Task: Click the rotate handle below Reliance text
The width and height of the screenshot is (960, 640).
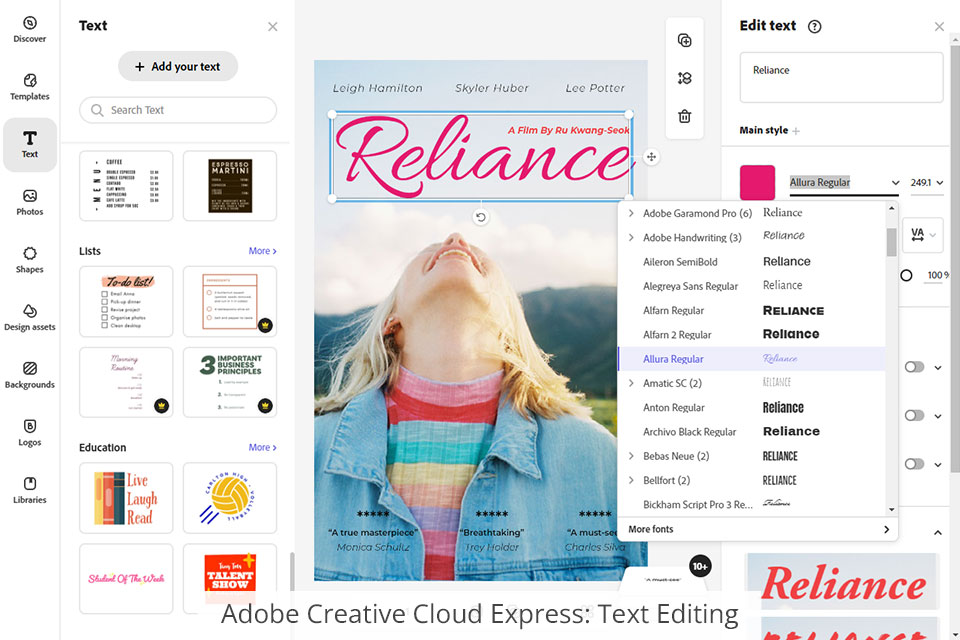Action: [481, 217]
